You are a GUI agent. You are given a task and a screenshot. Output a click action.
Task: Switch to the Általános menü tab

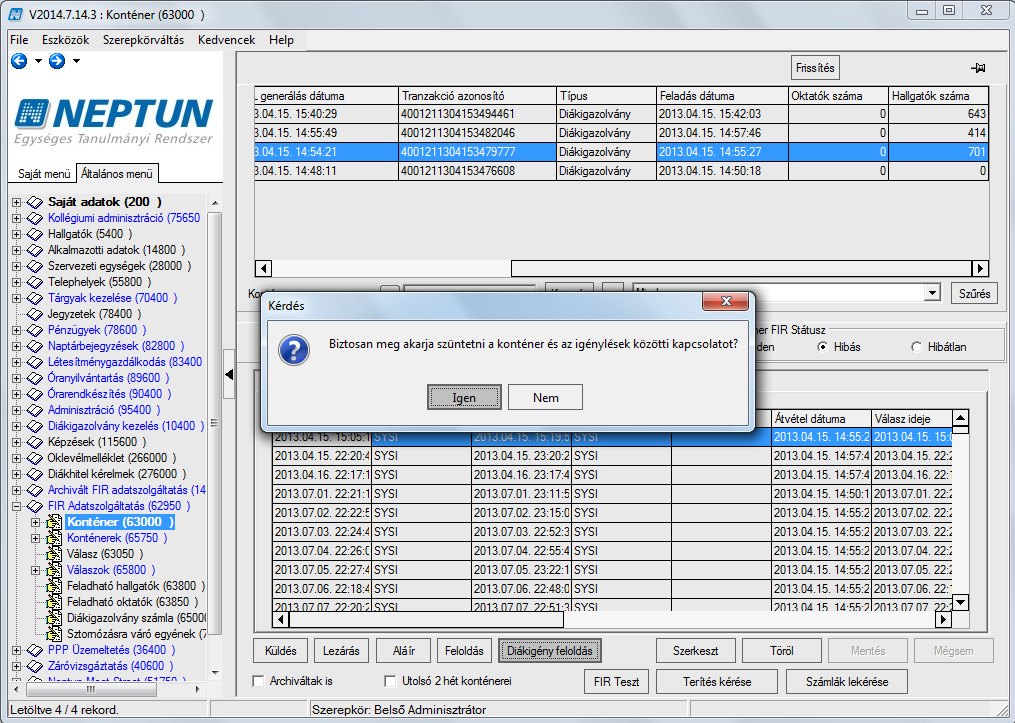pos(117,173)
